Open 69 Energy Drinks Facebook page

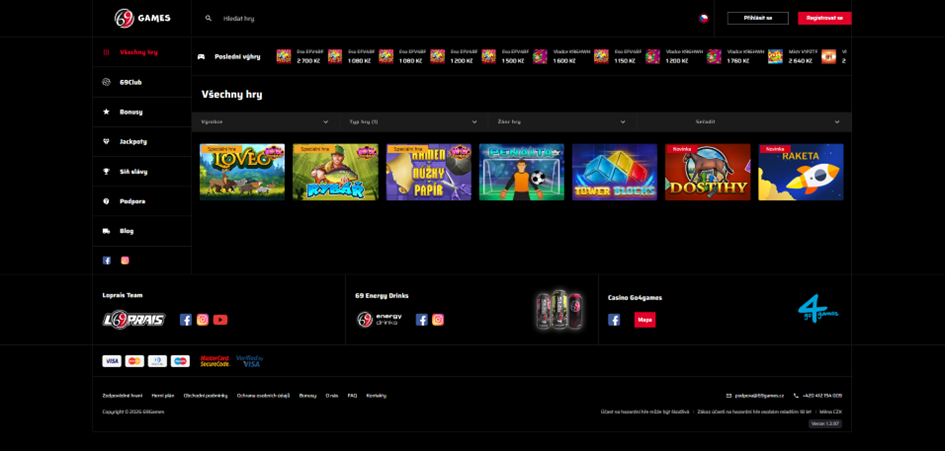point(421,320)
